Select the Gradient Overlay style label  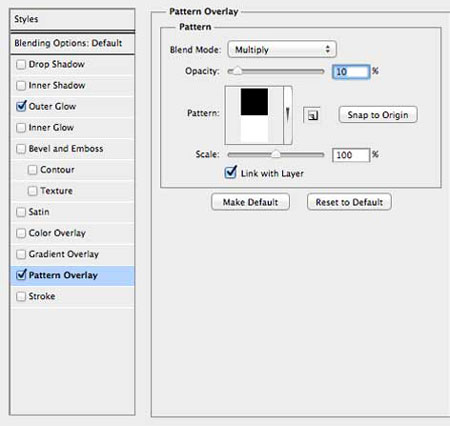(64, 254)
